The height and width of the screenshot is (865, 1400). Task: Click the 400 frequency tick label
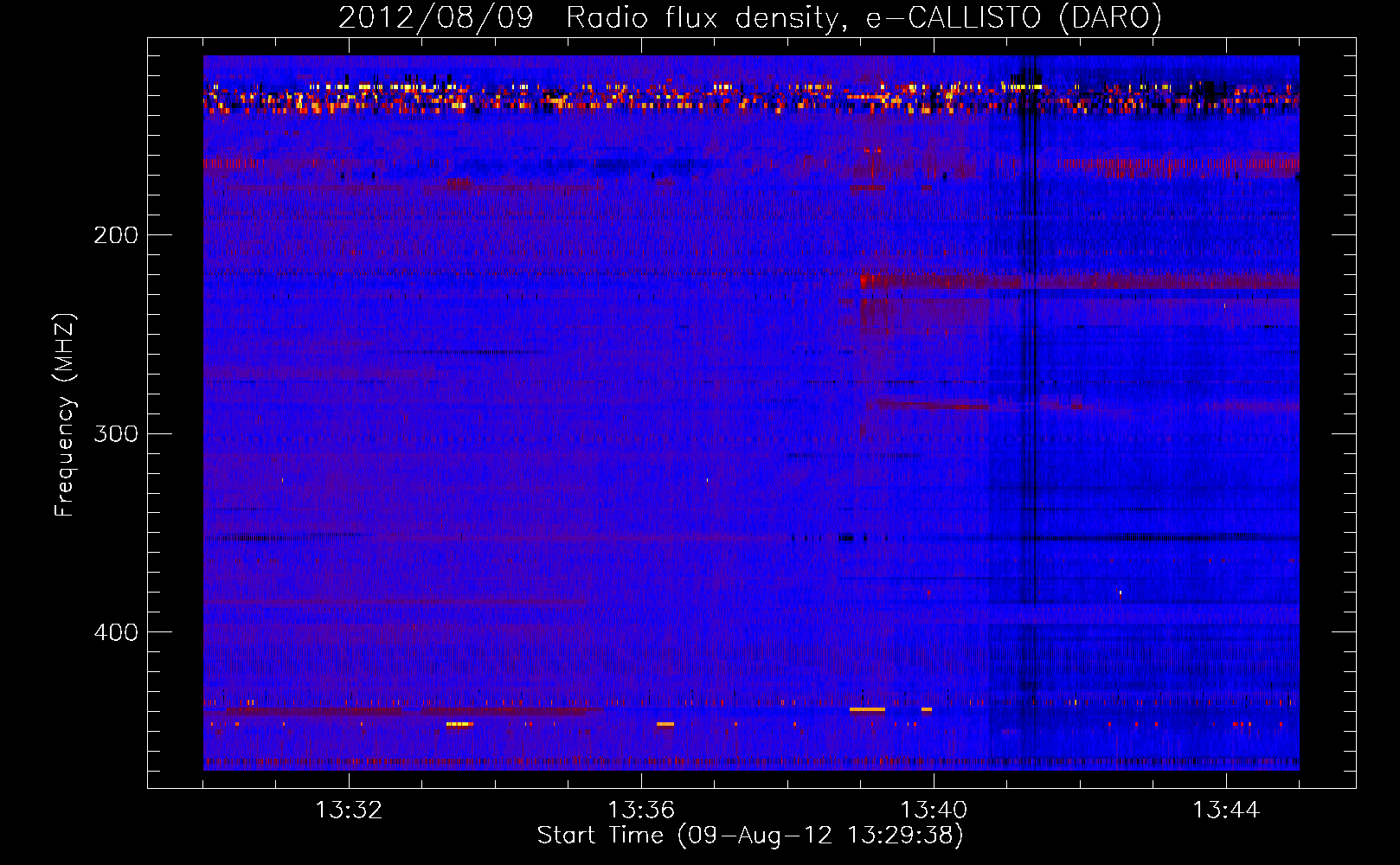(116, 632)
